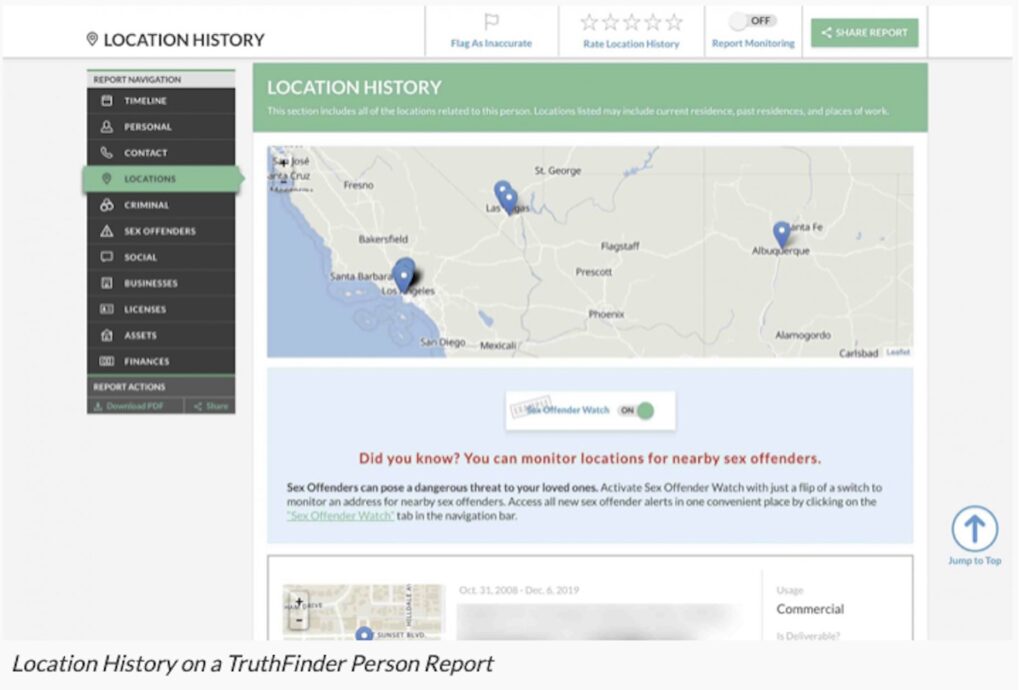Click the 'Commercial' usage value
Image resolution: width=1024 pixels, height=690 pixels.
click(810, 609)
